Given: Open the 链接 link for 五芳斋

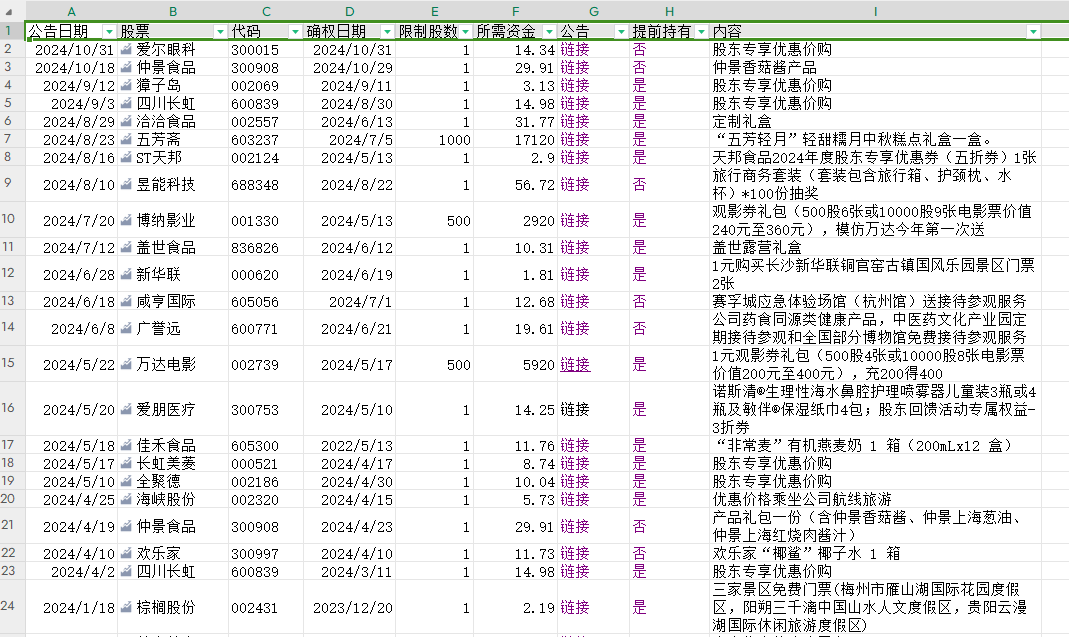Looking at the screenshot, I should click(x=575, y=139).
